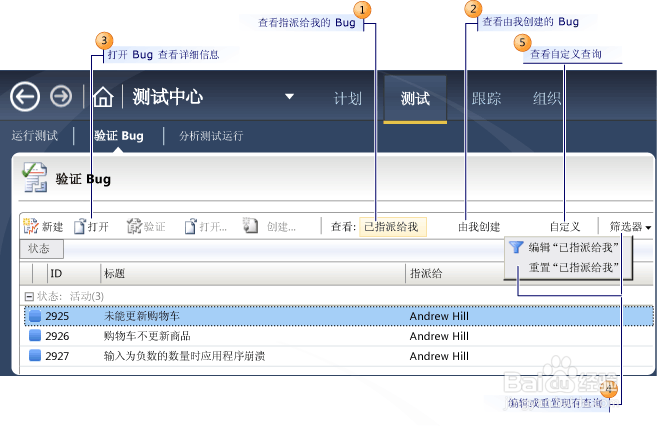Click the blue icon for bug 2925

click(x=35, y=316)
